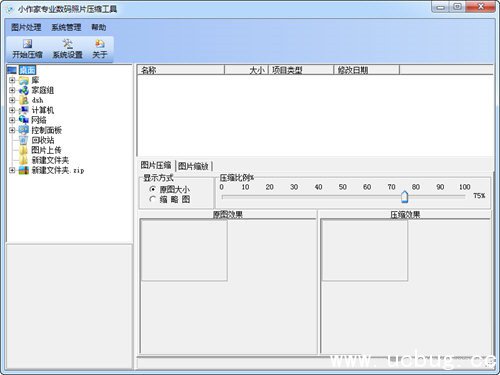Switch to the 图片压缩 tab
This screenshot has width=500, height=375.
156,165
